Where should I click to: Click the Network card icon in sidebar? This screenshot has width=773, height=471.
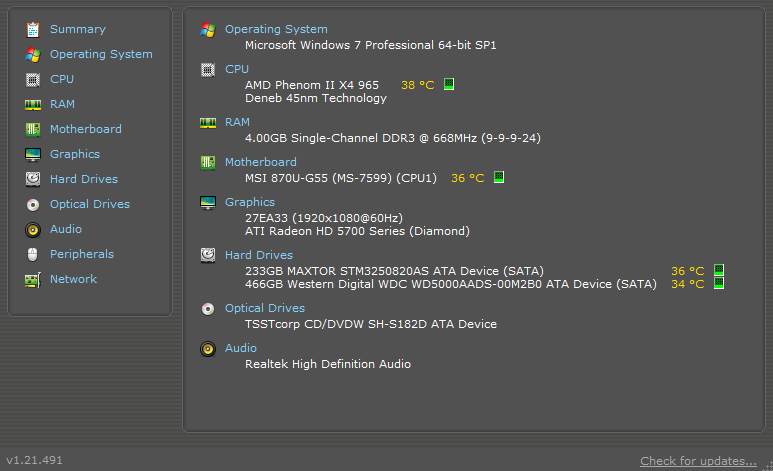[33, 280]
